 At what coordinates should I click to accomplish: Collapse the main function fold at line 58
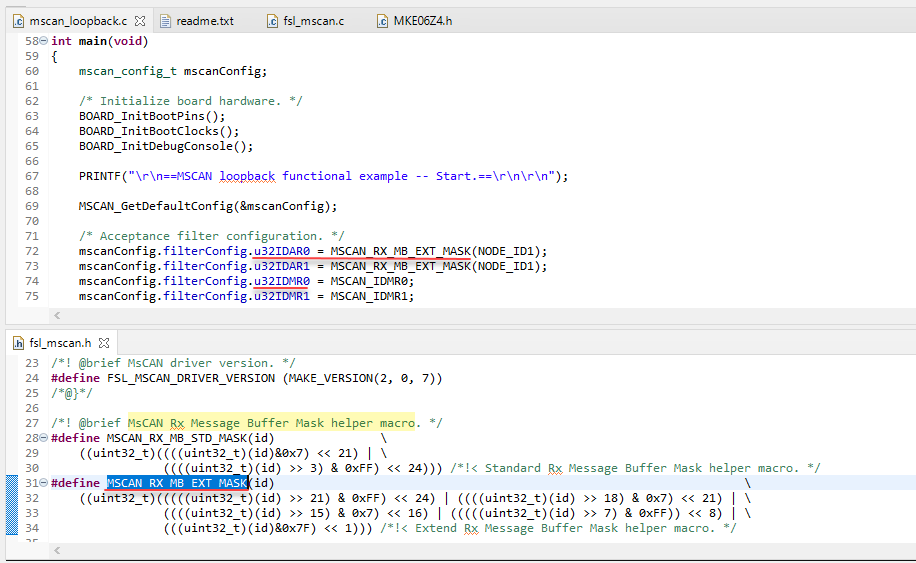tap(43, 41)
